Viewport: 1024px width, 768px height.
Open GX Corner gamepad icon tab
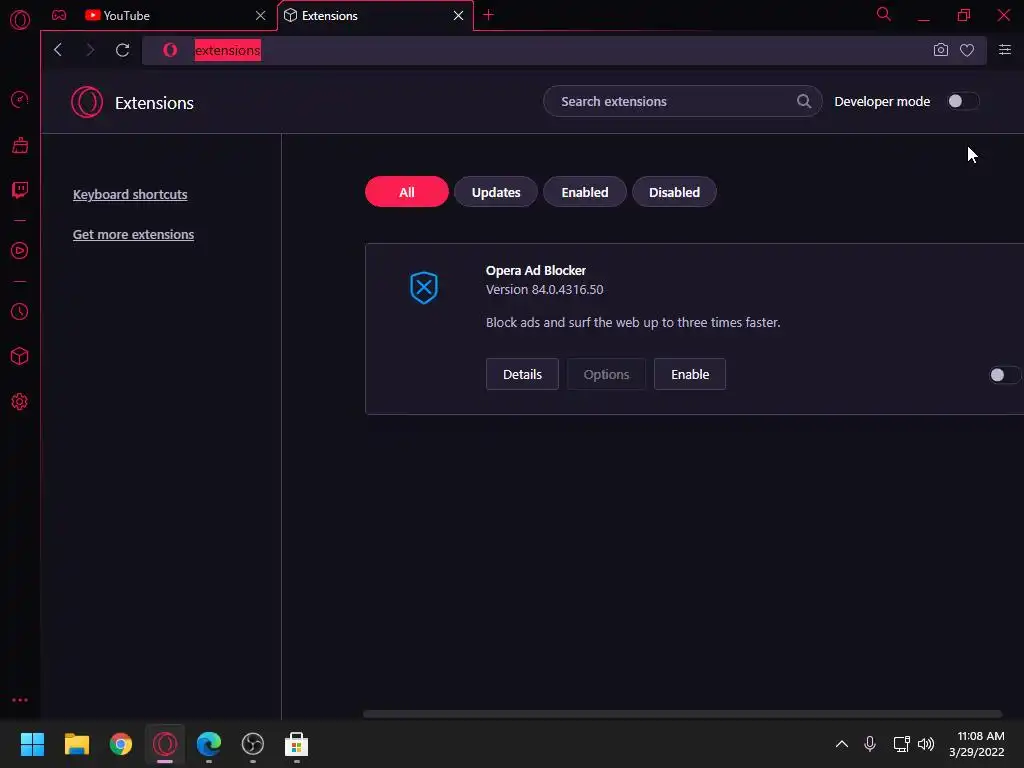tap(59, 15)
